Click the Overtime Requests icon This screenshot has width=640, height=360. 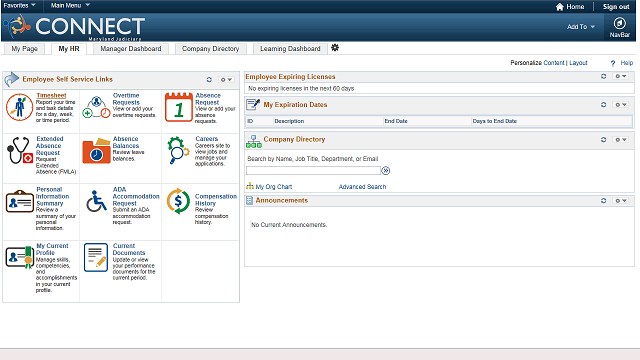pos(96,107)
